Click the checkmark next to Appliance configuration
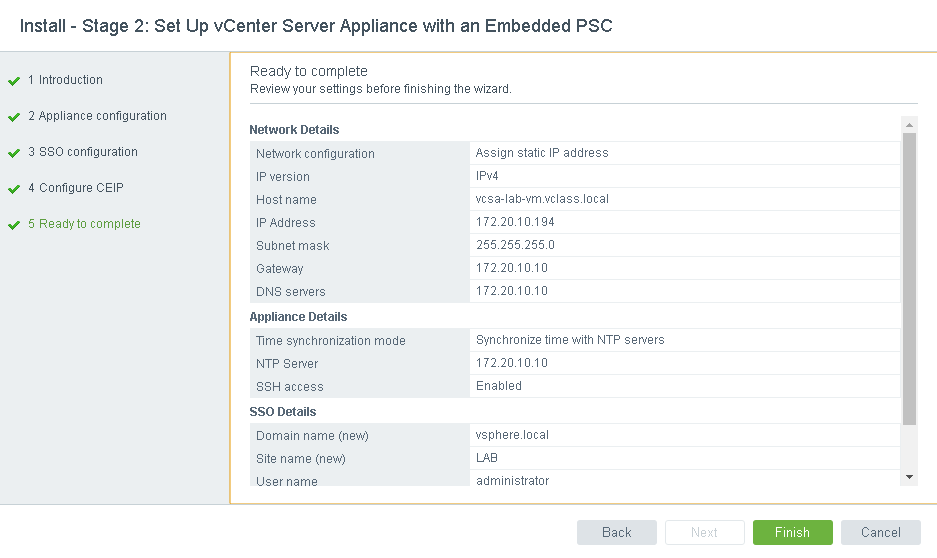The height and width of the screenshot is (558, 937). tap(14, 117)
